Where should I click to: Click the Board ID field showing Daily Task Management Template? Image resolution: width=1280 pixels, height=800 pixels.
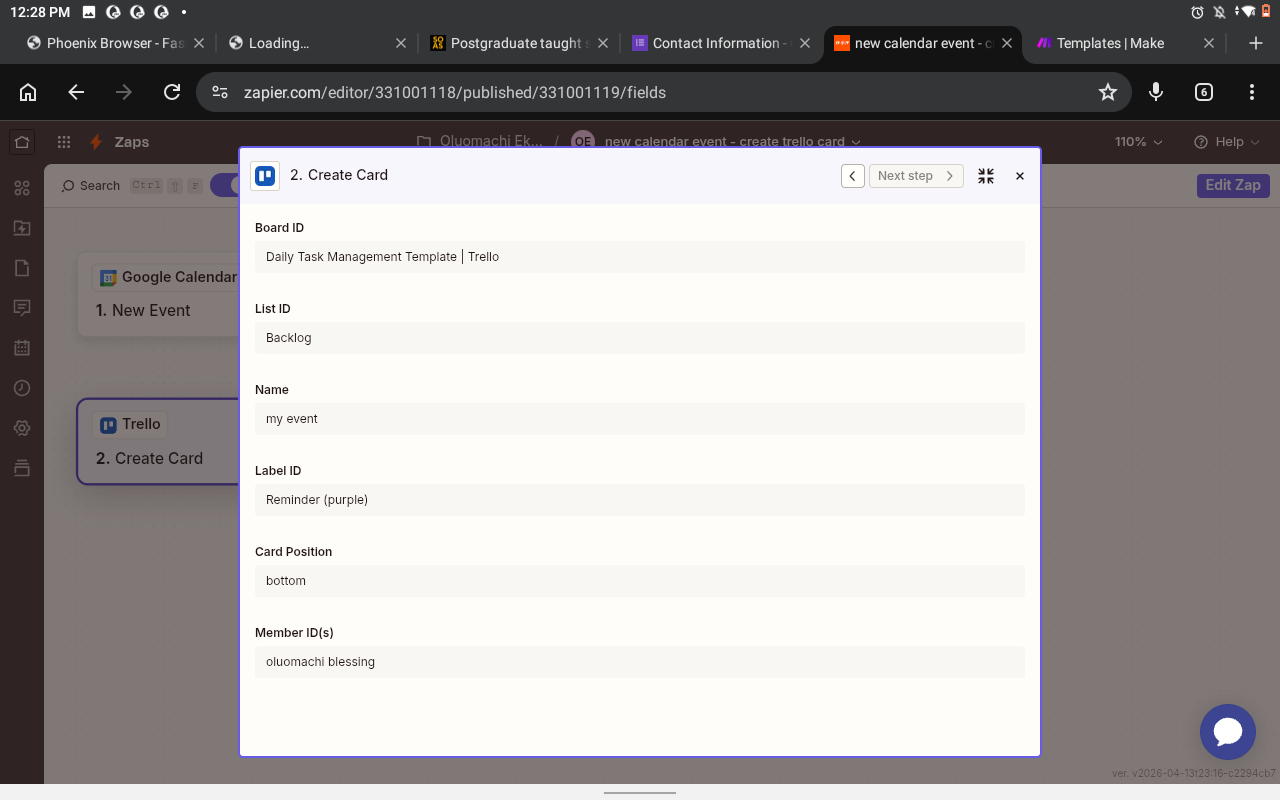tap(640, 257)
